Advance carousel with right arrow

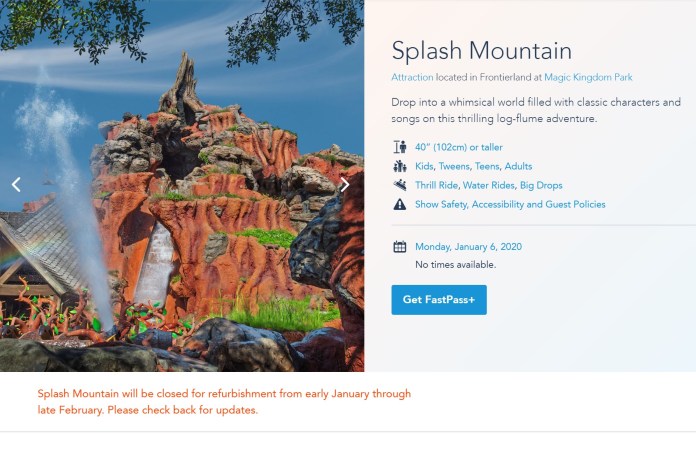point(345,185)
